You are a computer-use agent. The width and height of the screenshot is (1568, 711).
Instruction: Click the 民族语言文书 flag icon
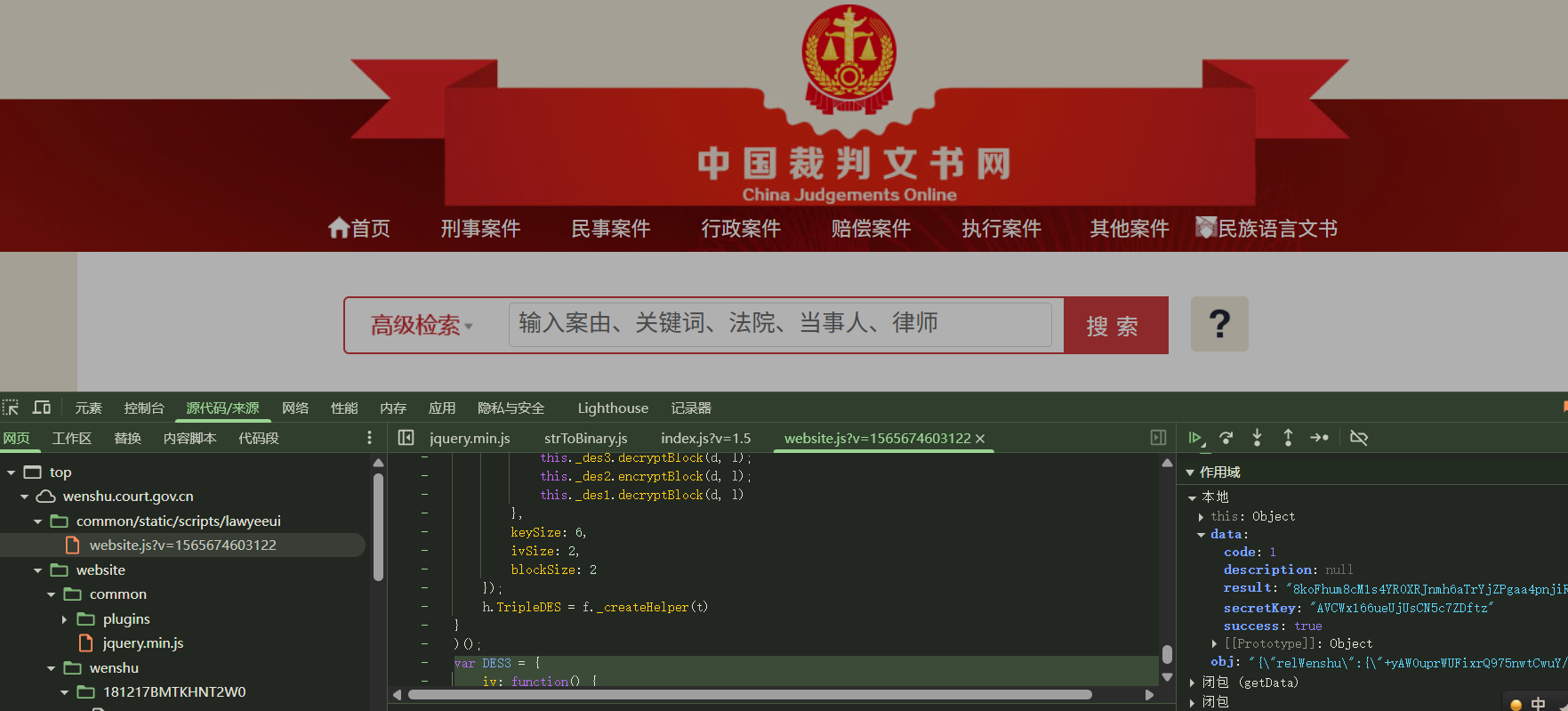(1205, 227)
